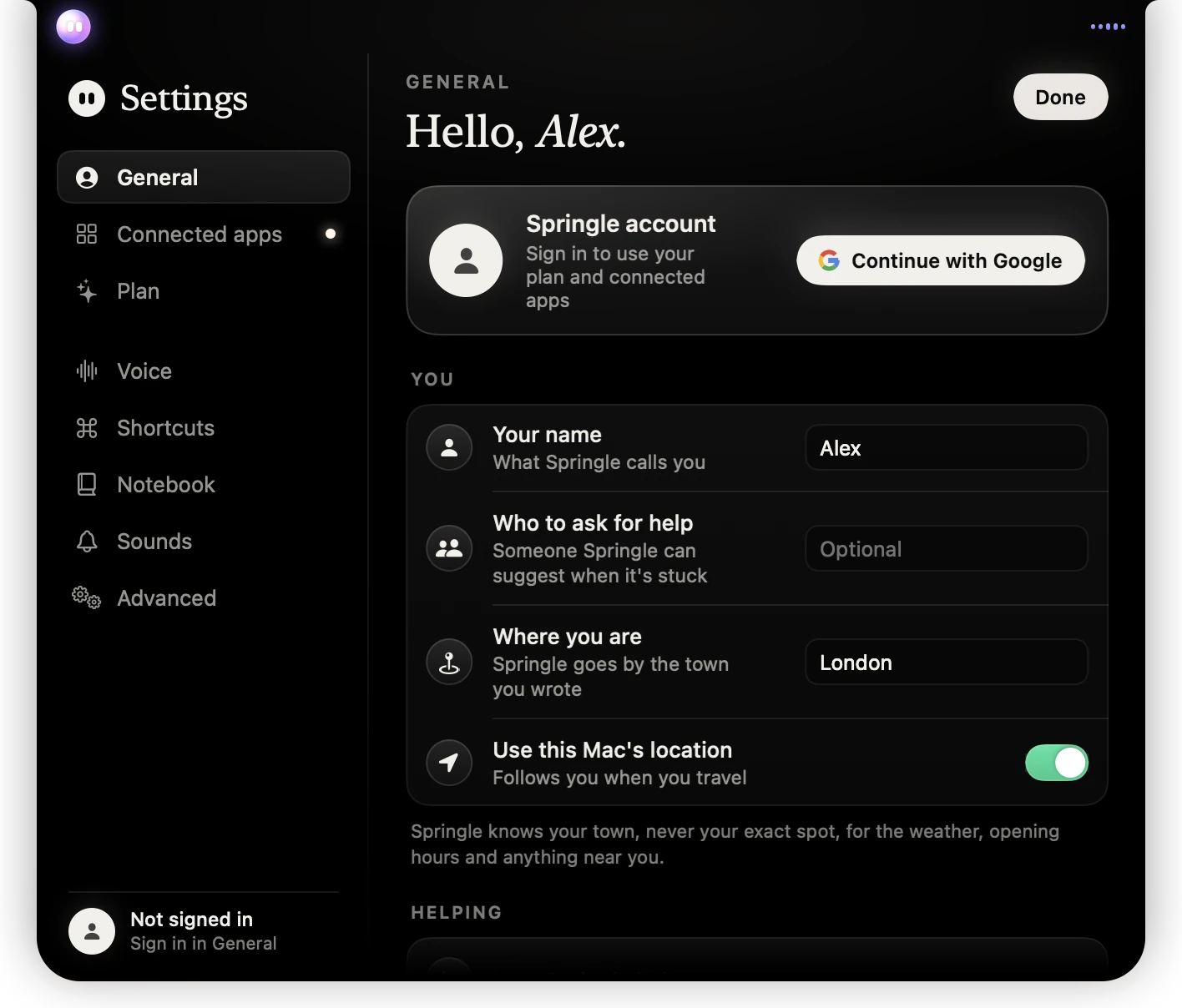Click the London location field

coord(947,662)
